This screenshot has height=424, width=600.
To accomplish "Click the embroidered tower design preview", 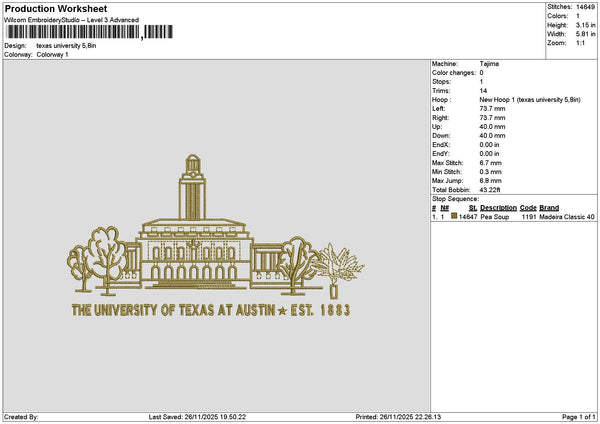I will click(x=192, y=187).
